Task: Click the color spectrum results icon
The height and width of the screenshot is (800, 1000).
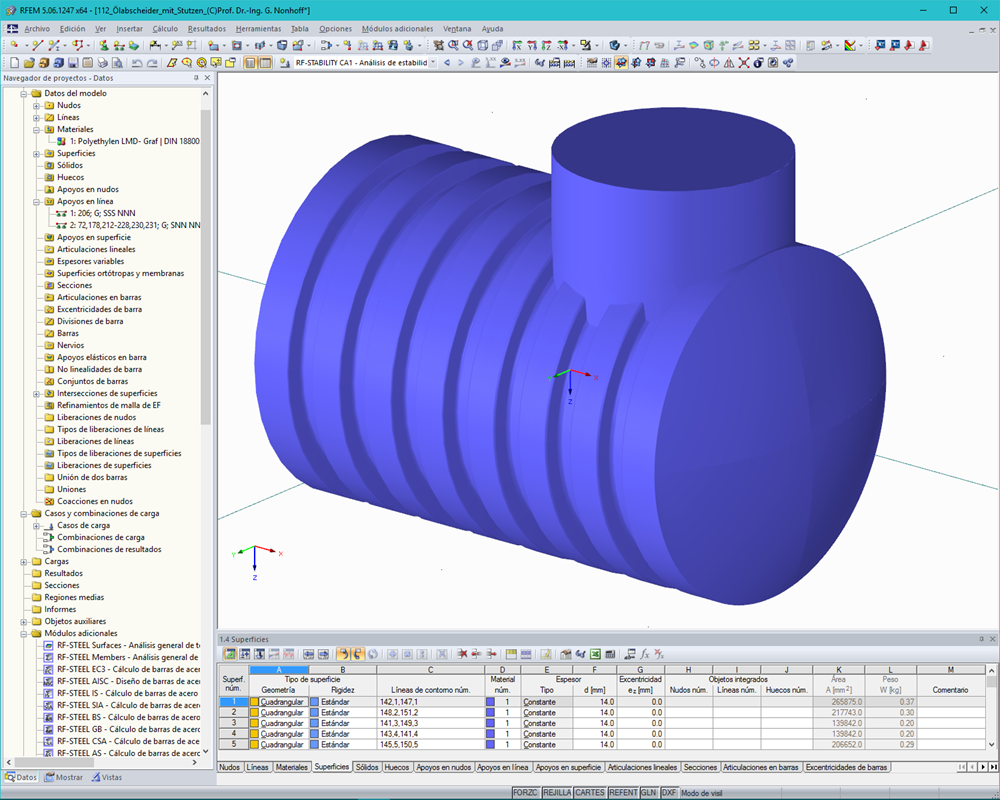Action: pos(849,45)
